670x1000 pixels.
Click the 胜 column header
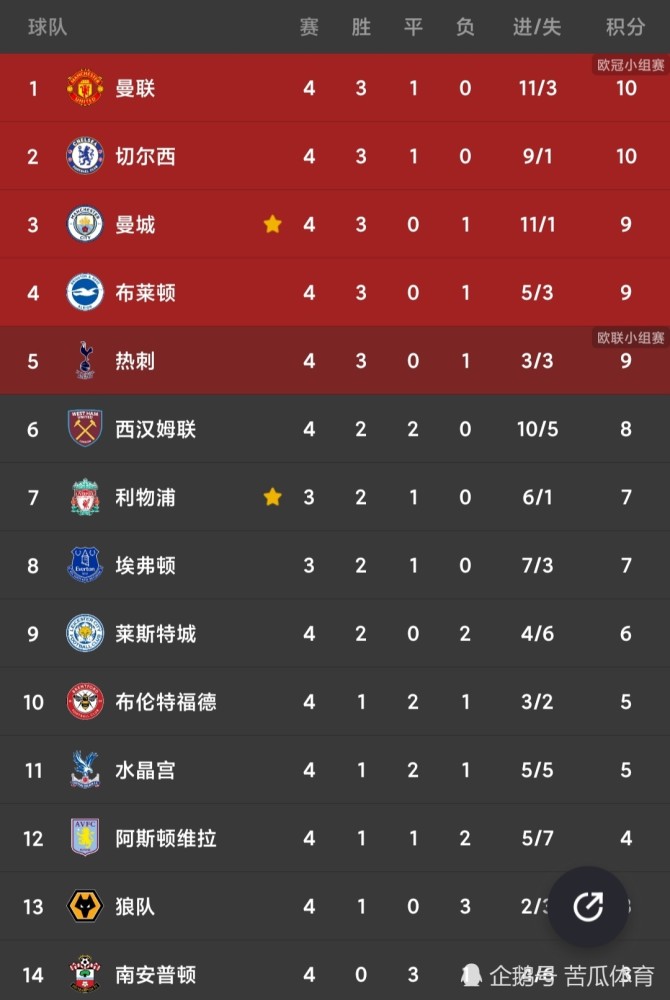pyautogui.click(x=361, y=27)
